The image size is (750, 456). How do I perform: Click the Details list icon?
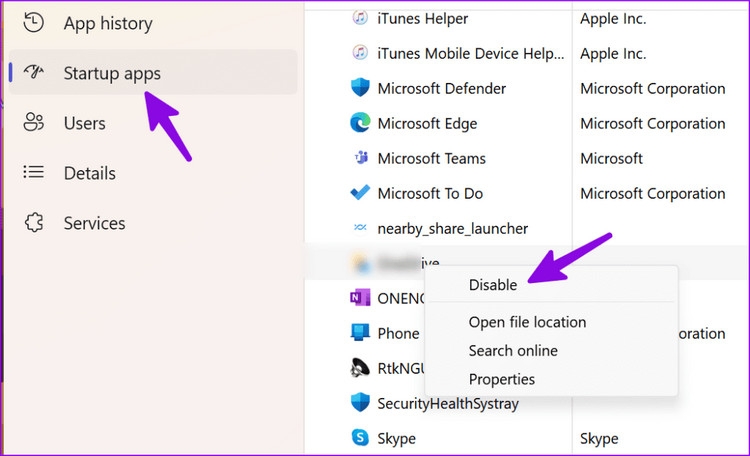[x=33, y=172]
